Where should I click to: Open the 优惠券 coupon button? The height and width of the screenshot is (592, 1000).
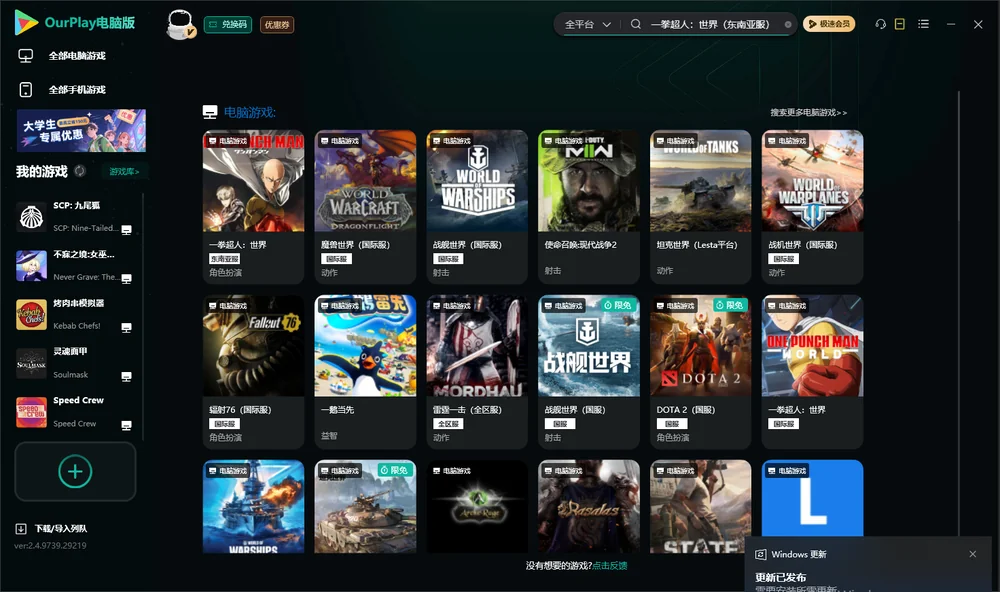pos(277,24)
